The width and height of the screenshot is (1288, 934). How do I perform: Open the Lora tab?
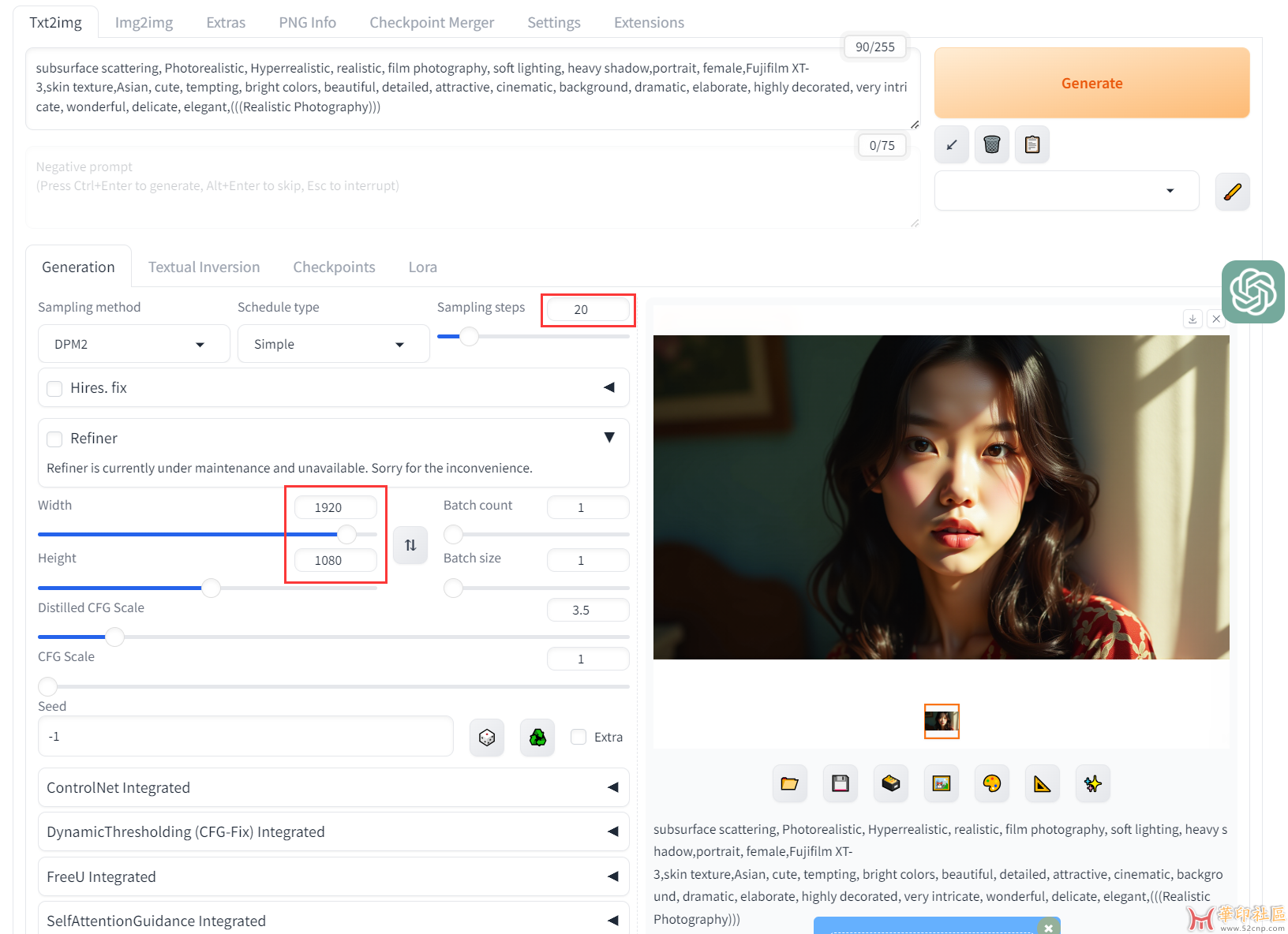click(422, 267)
